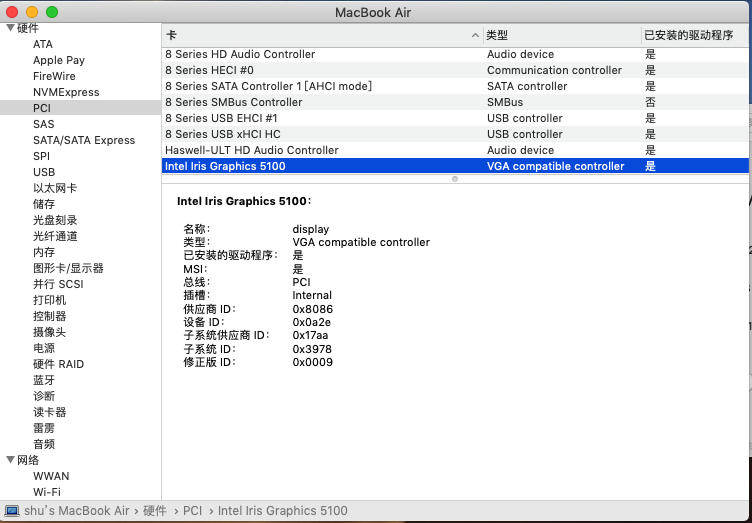752x523 pixels.
Task: Click the MacBook Air window title
Action: point(373,12)
